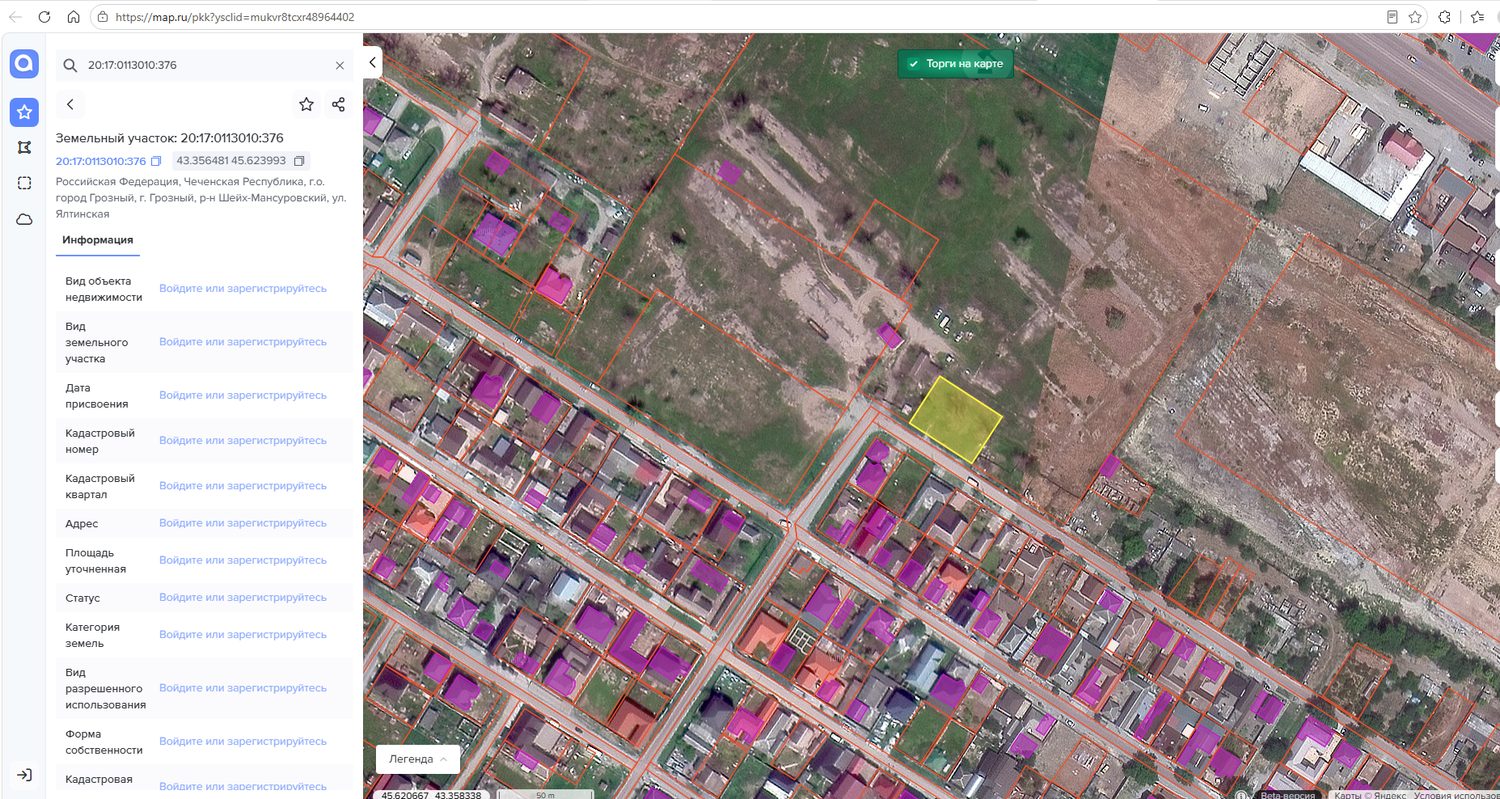
Task: Bookmark page with browser star icon
Action: [x=1415, y=17]
